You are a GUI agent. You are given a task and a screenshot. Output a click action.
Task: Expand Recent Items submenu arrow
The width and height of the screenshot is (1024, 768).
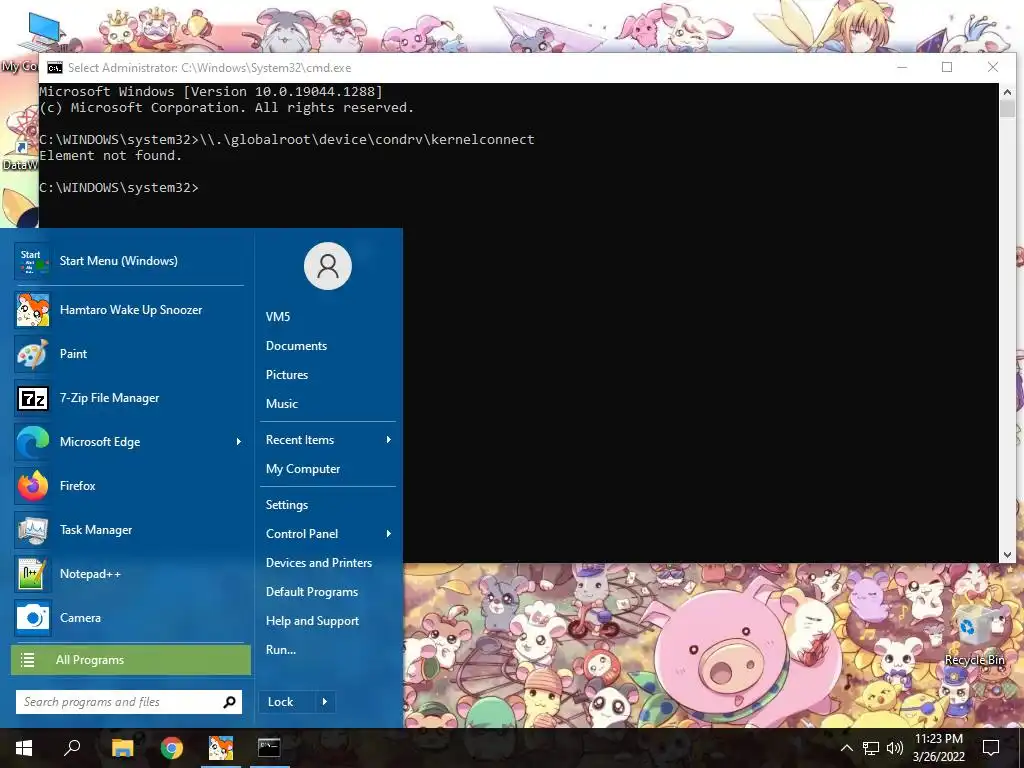389,440
